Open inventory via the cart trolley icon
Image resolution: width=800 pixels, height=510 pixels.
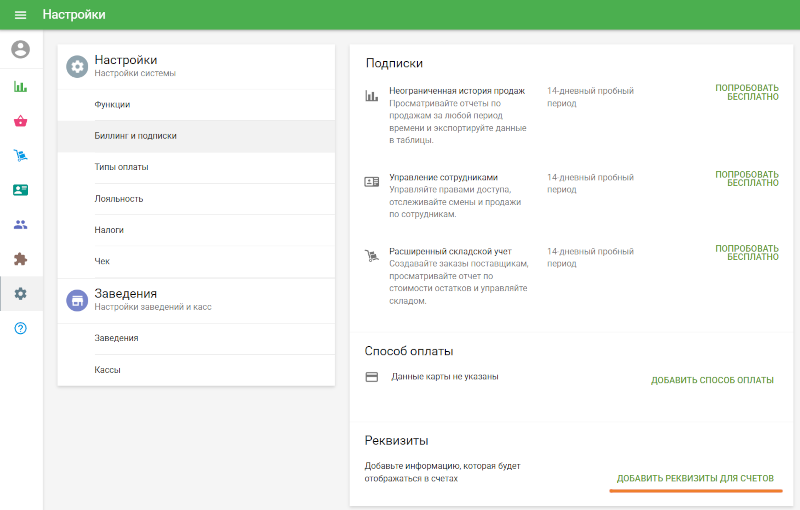[20, 155]
